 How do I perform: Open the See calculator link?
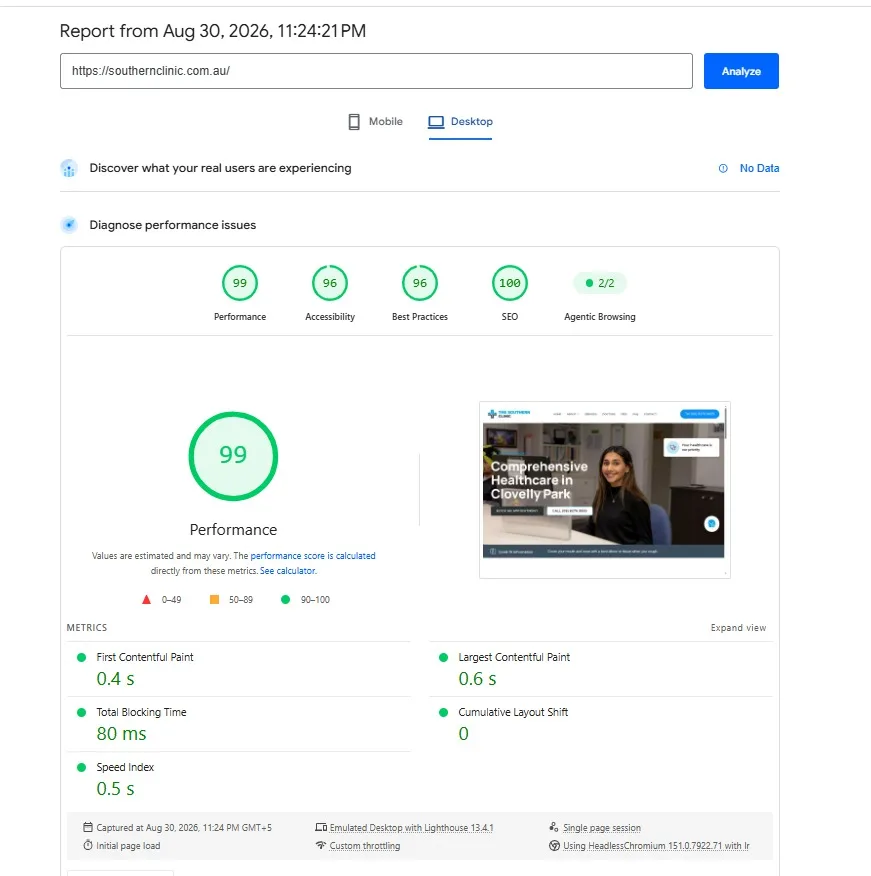[288, 571]
